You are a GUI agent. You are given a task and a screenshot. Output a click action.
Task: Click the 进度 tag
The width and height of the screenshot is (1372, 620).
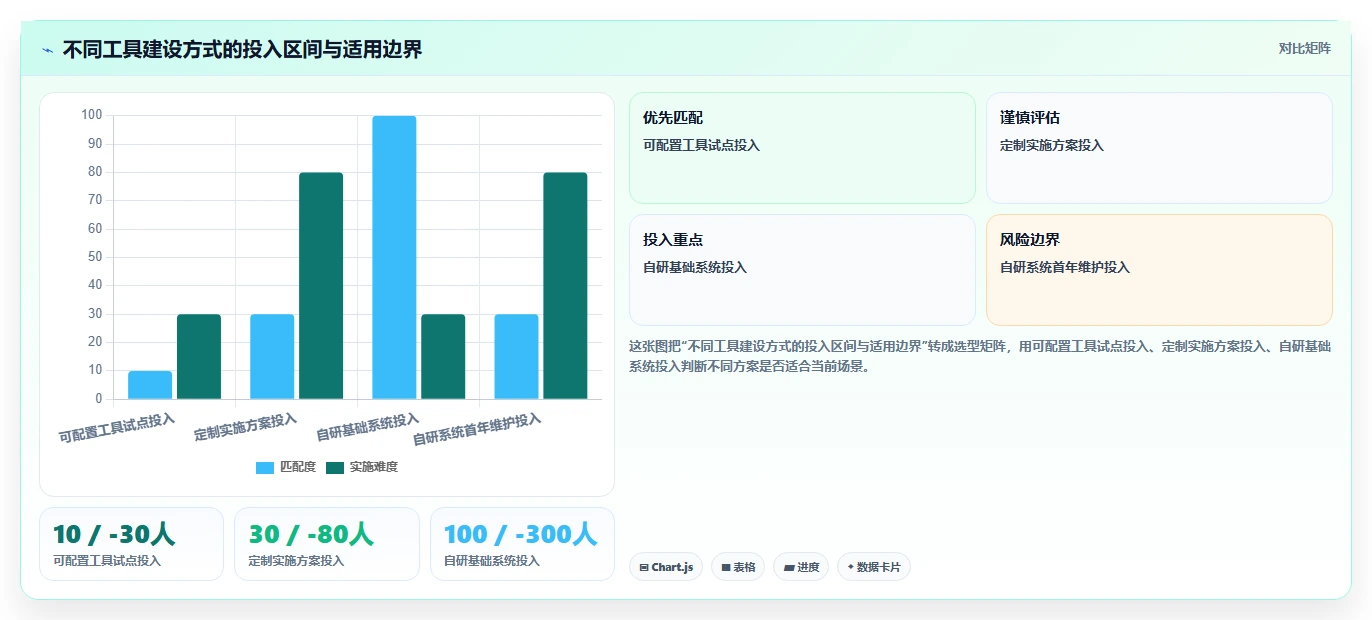801,567
